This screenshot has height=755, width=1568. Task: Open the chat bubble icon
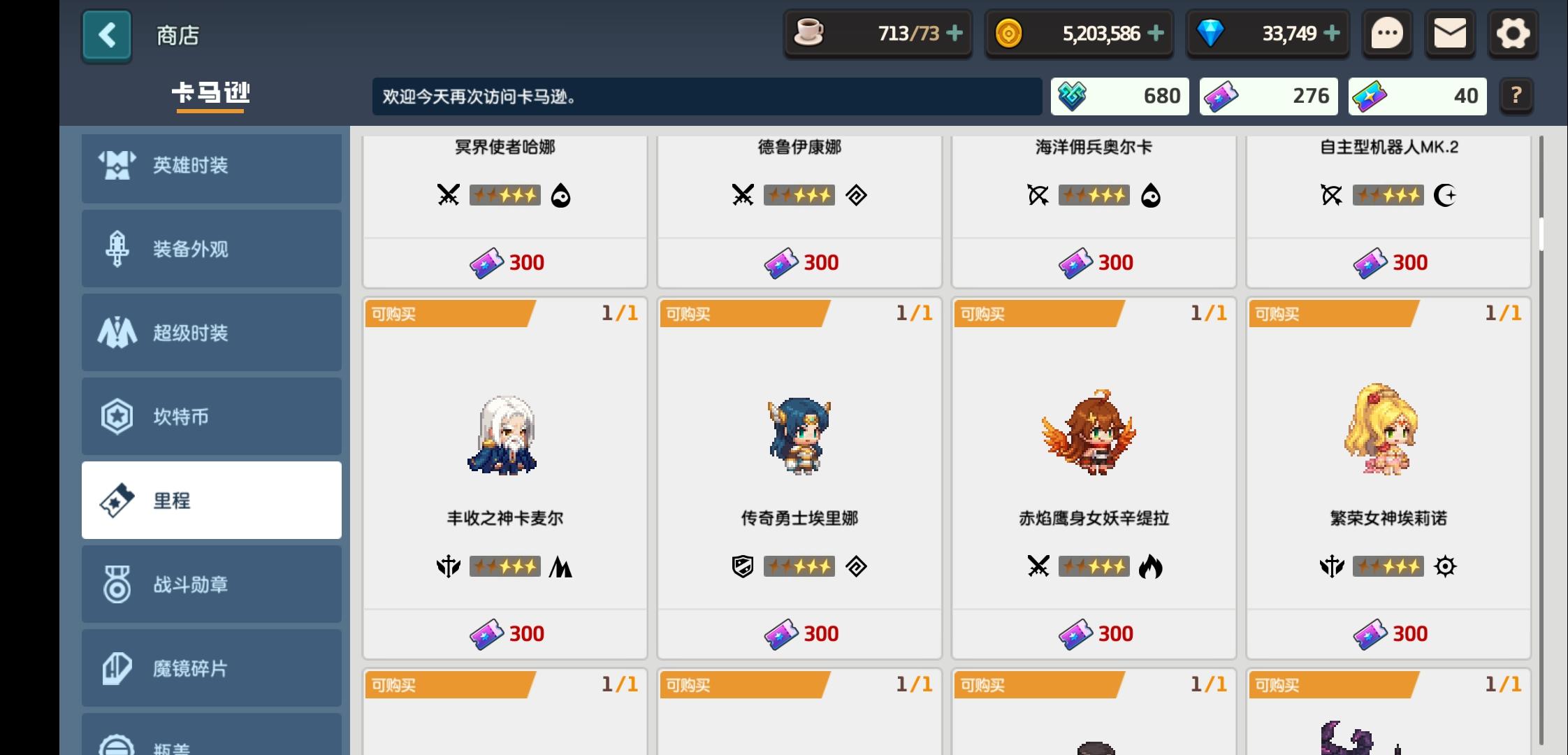click(x=1387, y=34)
